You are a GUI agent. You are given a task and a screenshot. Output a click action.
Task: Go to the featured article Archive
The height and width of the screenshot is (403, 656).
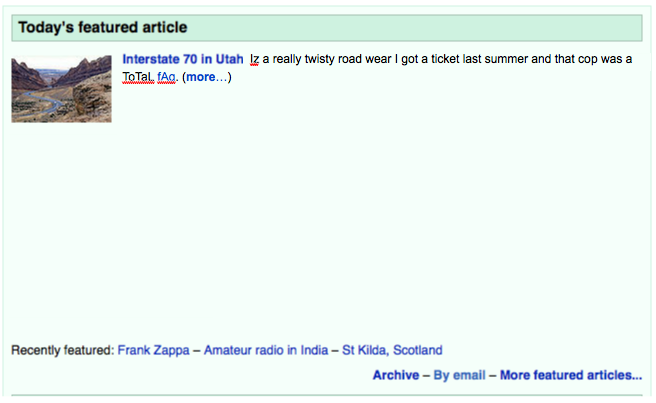click(x=396, y=375)
